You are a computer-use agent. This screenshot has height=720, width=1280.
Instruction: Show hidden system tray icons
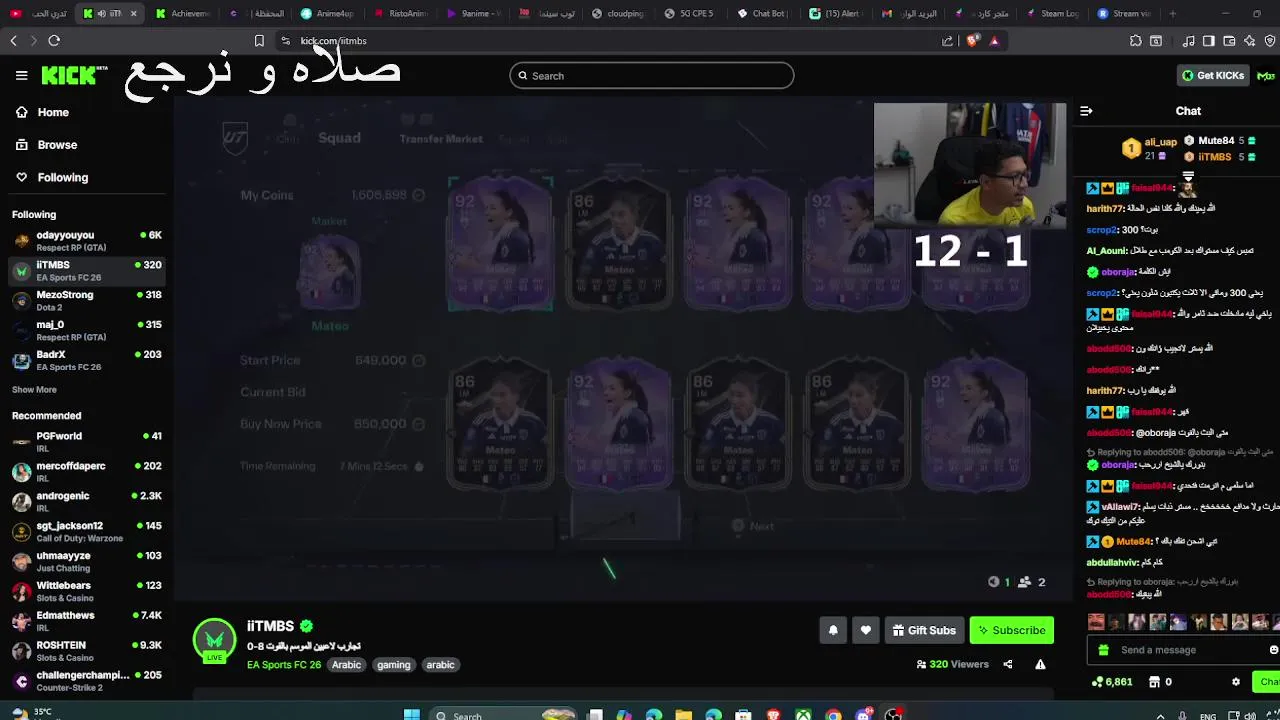(x=1160, y=716)
